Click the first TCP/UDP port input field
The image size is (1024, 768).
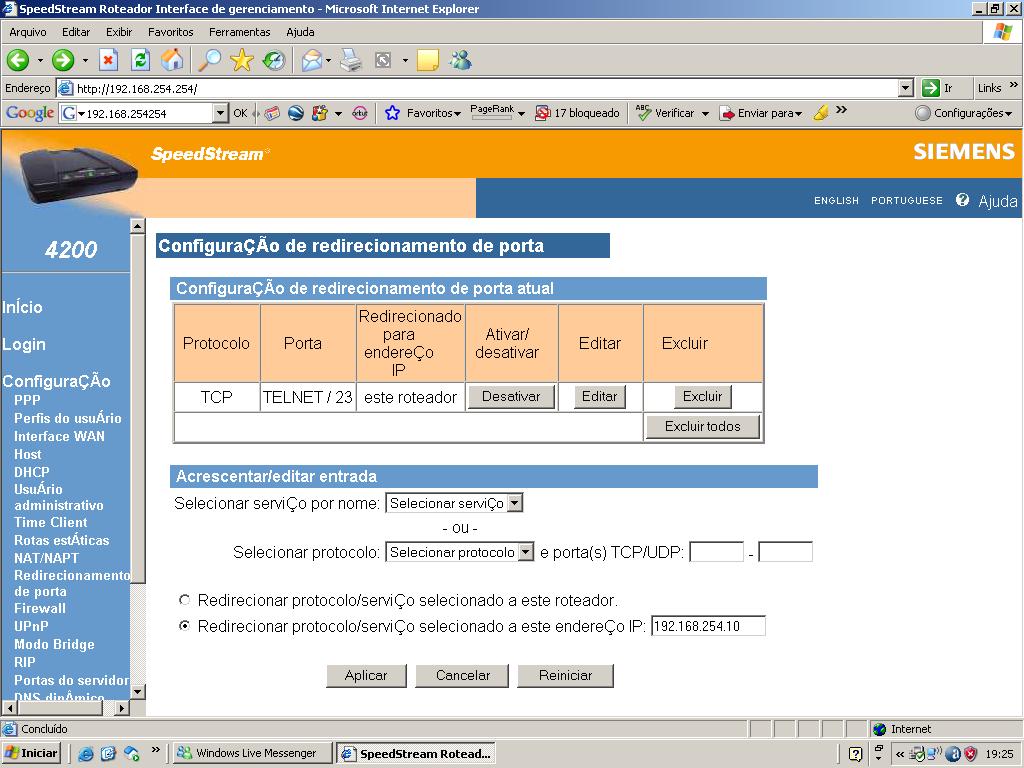(716, 552)
